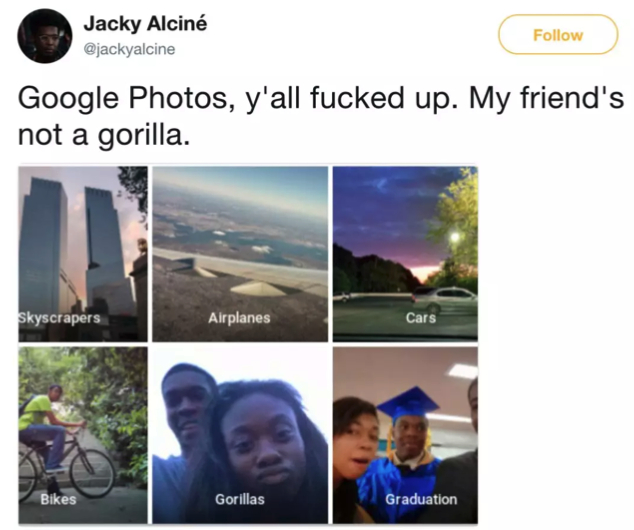The width and height of the screenshot is (634, 530).
Task: Open the Jacky Alciné display name link
Action: point(145,23)
